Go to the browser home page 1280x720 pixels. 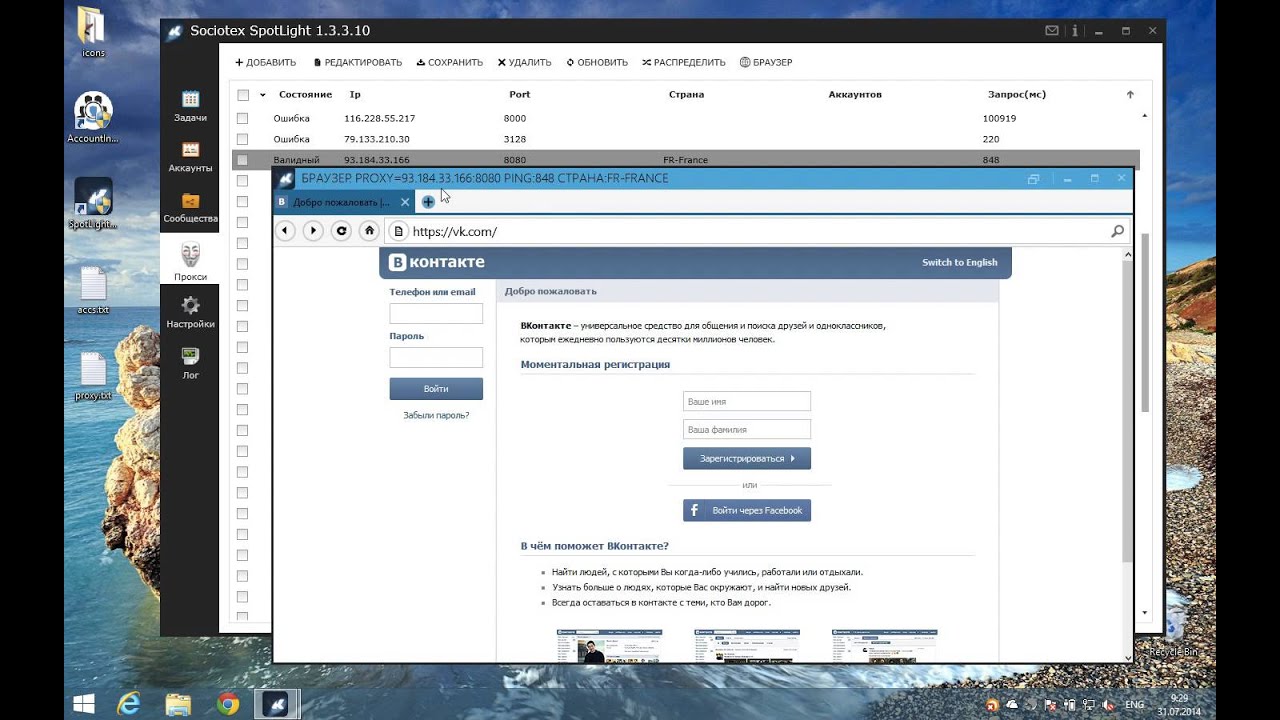tap(369, 231)
